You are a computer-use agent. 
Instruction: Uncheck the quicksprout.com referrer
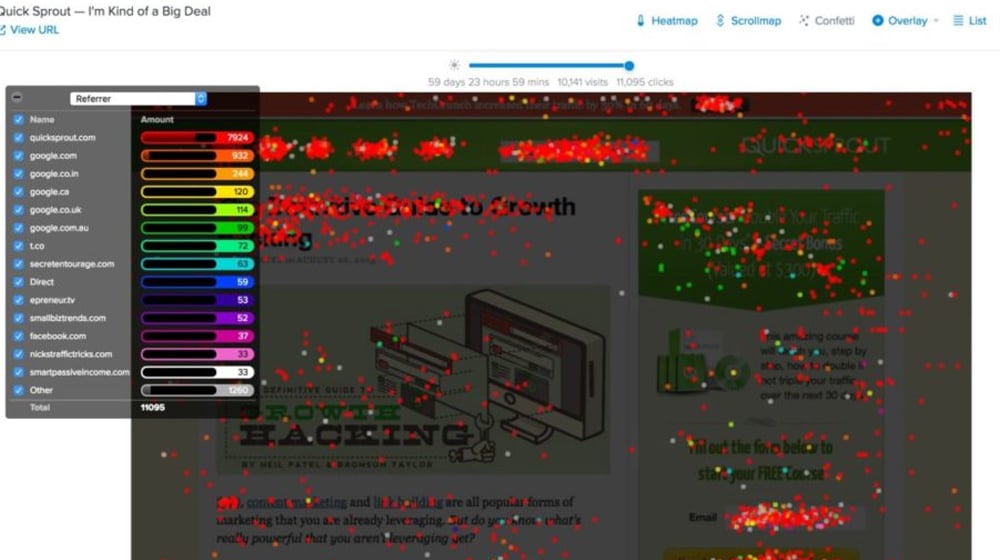18,137
